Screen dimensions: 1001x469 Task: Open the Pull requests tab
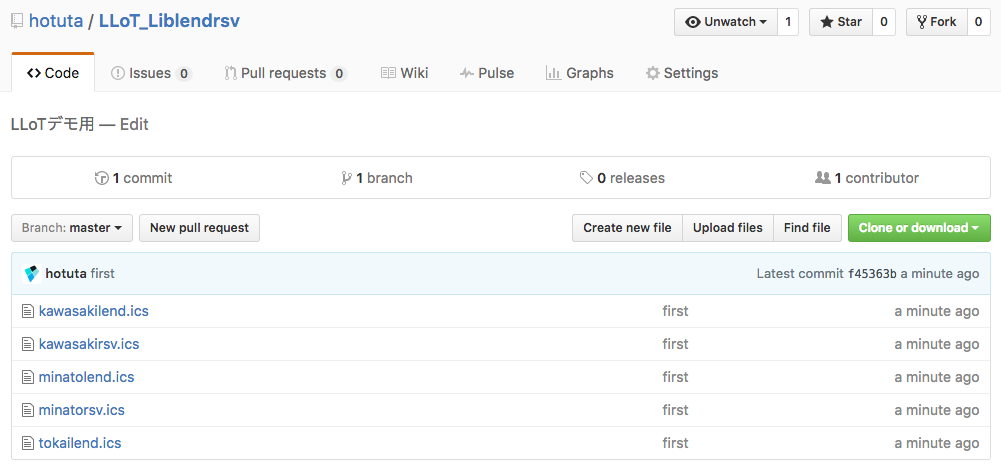(286, 73)
